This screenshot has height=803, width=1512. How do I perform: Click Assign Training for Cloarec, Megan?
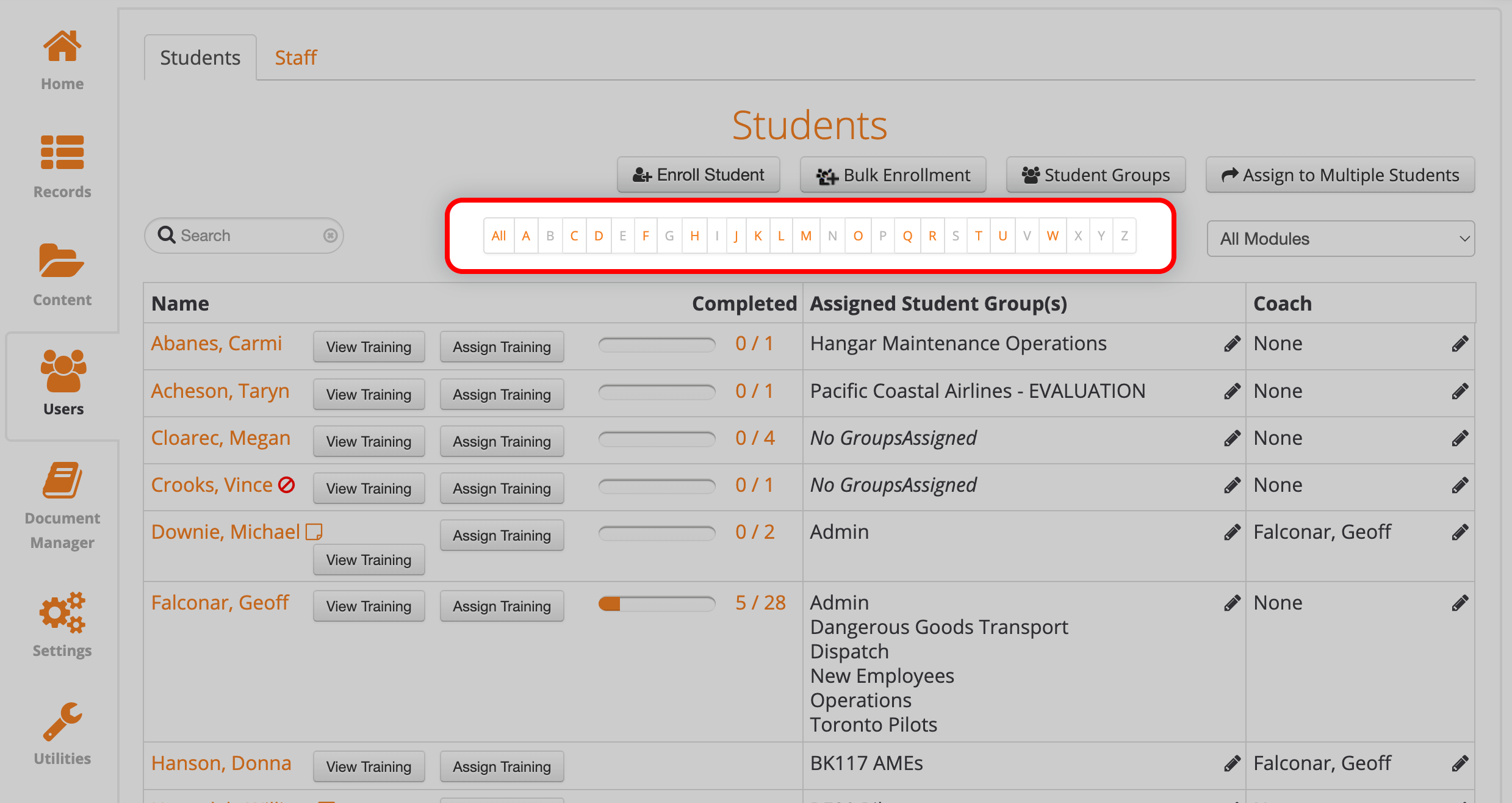click(x=502, y=441)
